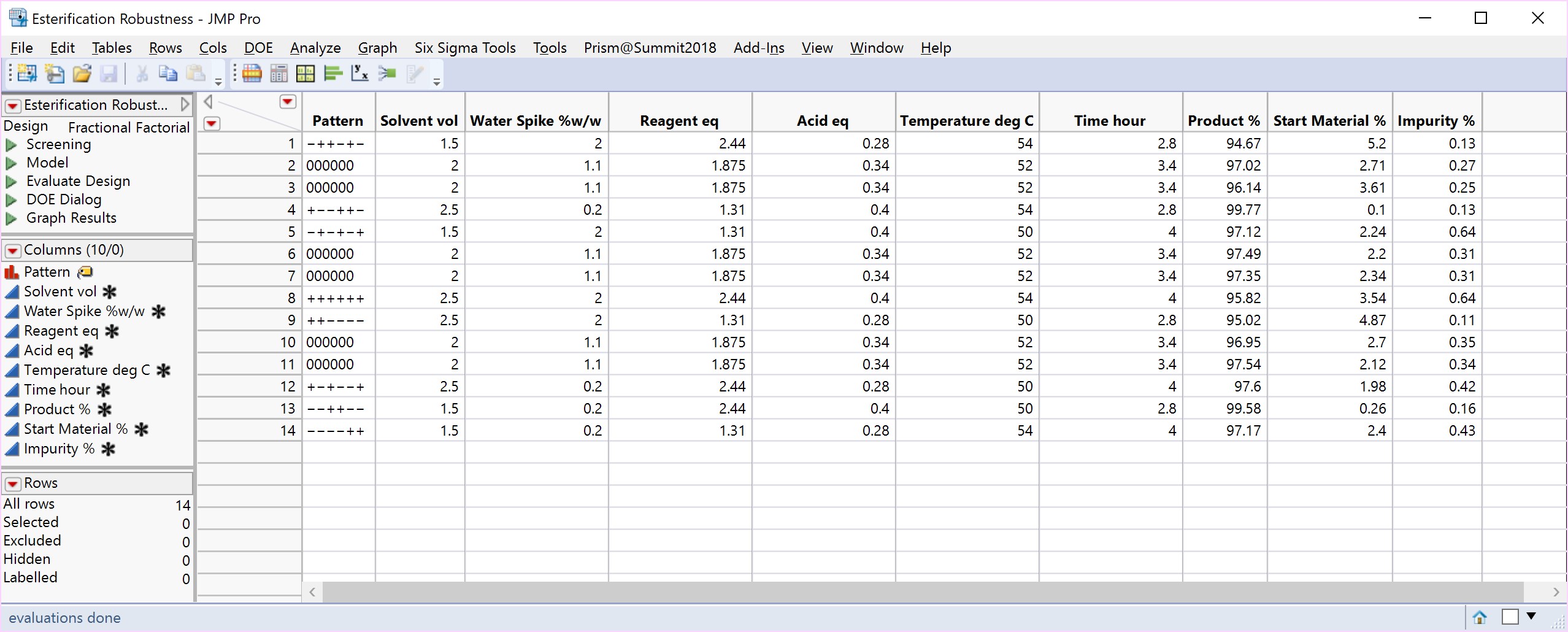Click the horizontal scrollbar right arrow
Image resolution: width=1568 pixels, height=632 pixels.
(x=1556, y=592)
